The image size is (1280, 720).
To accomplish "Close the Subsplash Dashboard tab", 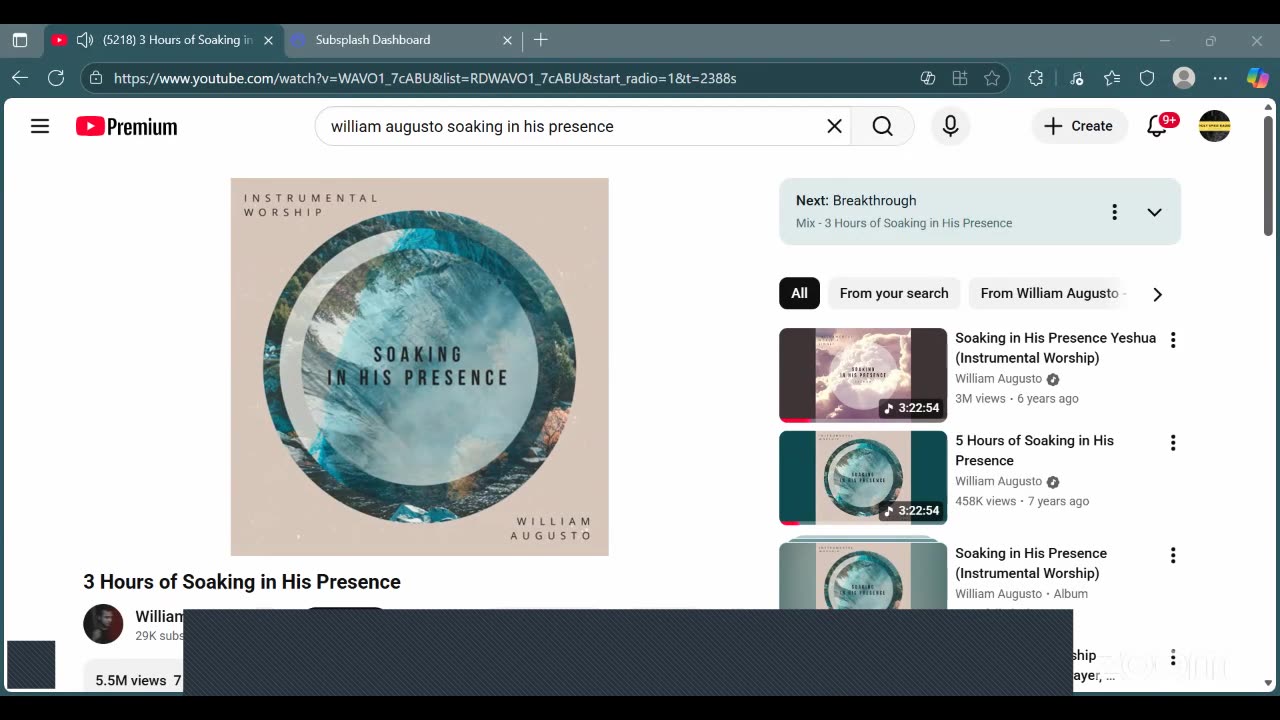I will [x=507, y=40].
